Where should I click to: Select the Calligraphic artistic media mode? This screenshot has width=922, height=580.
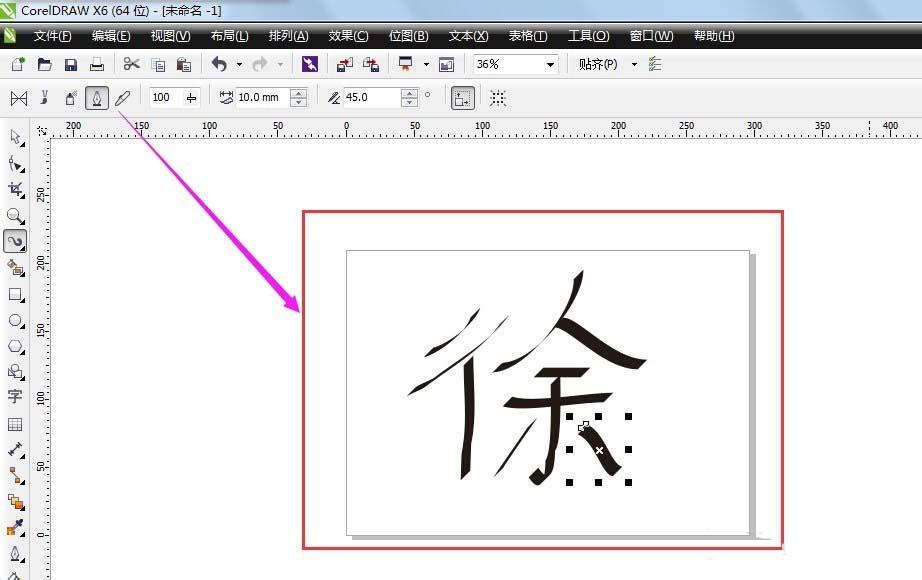(96, 98)
